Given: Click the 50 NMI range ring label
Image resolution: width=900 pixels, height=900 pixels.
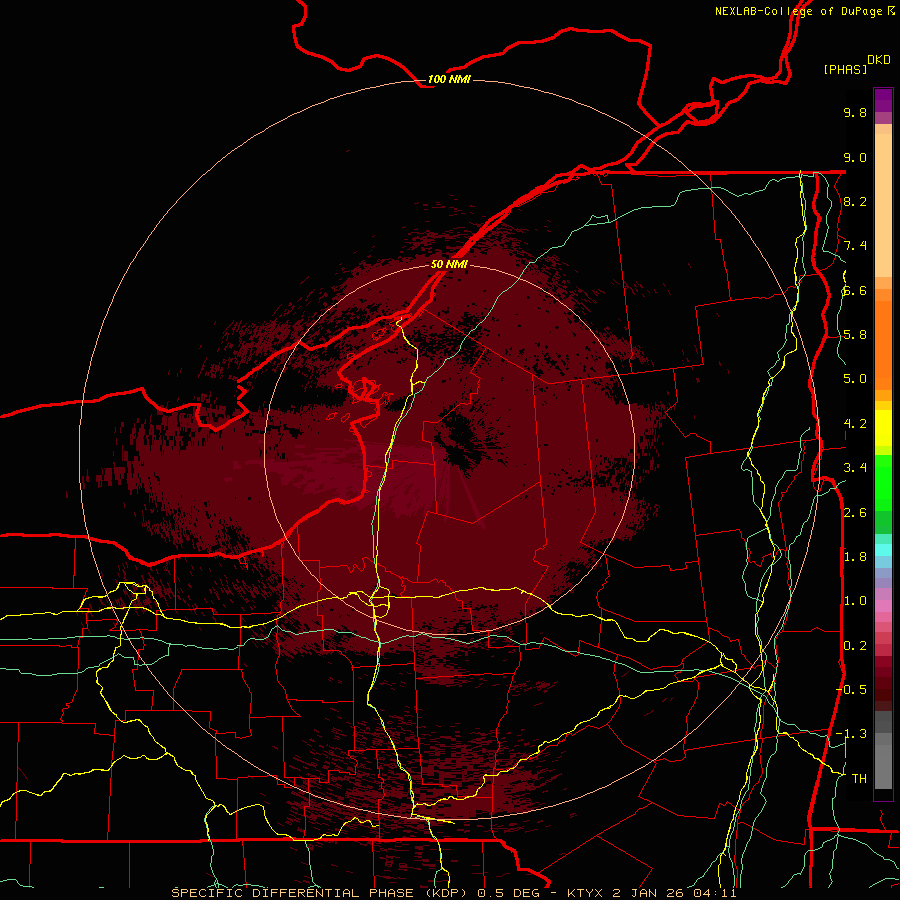Looking at the screenshot, I should click(449, 264).
